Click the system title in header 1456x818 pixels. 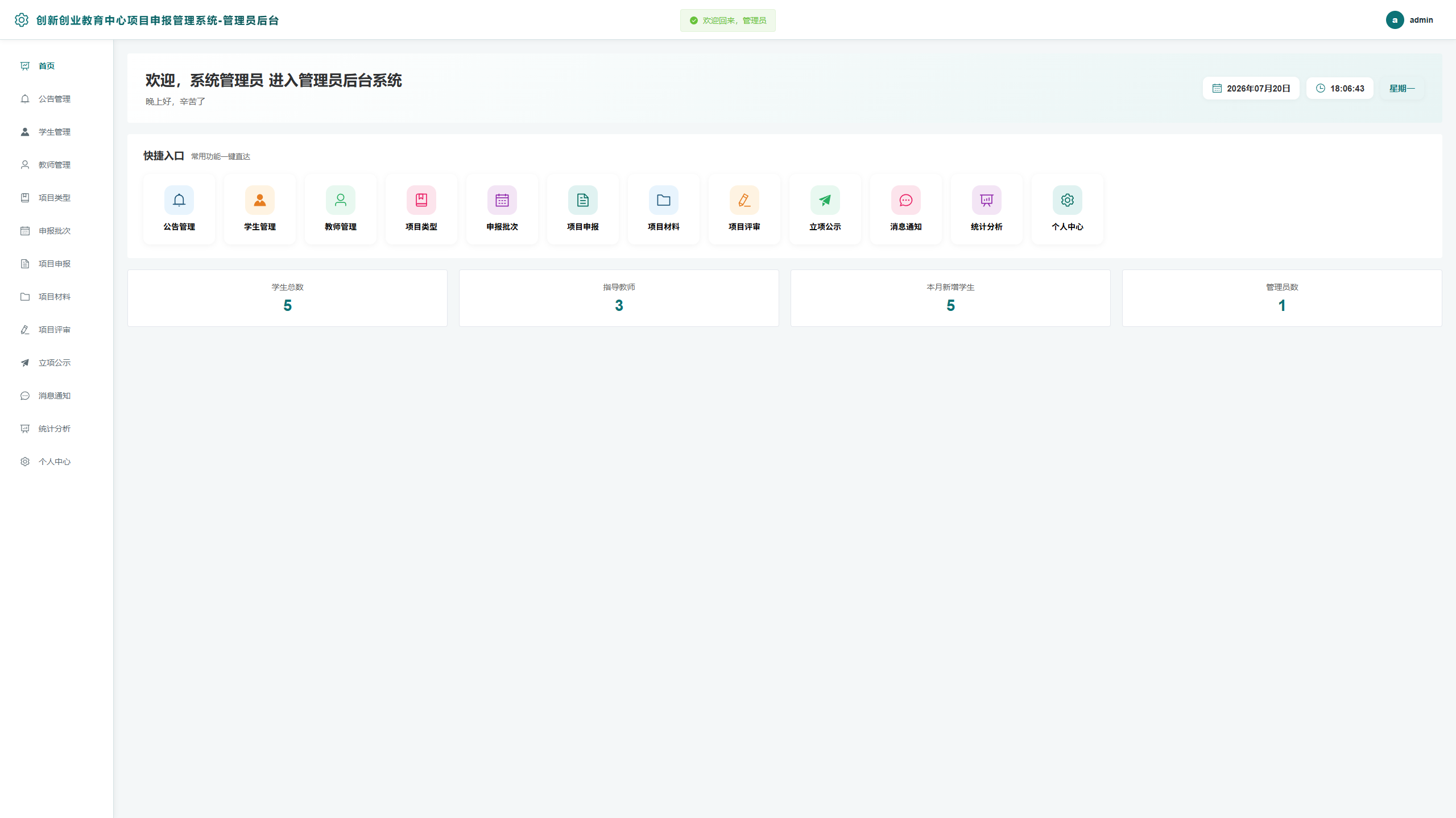point(158,20)
